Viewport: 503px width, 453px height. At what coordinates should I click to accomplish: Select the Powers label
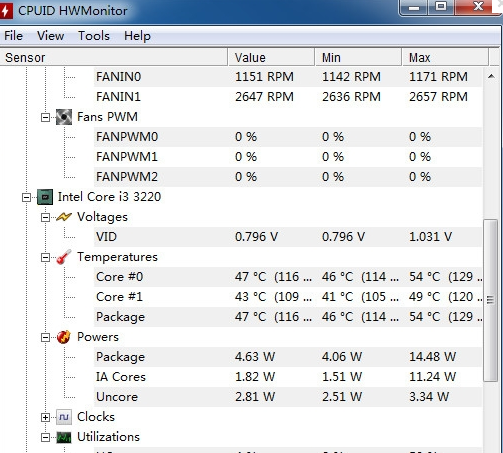point(98,337)
